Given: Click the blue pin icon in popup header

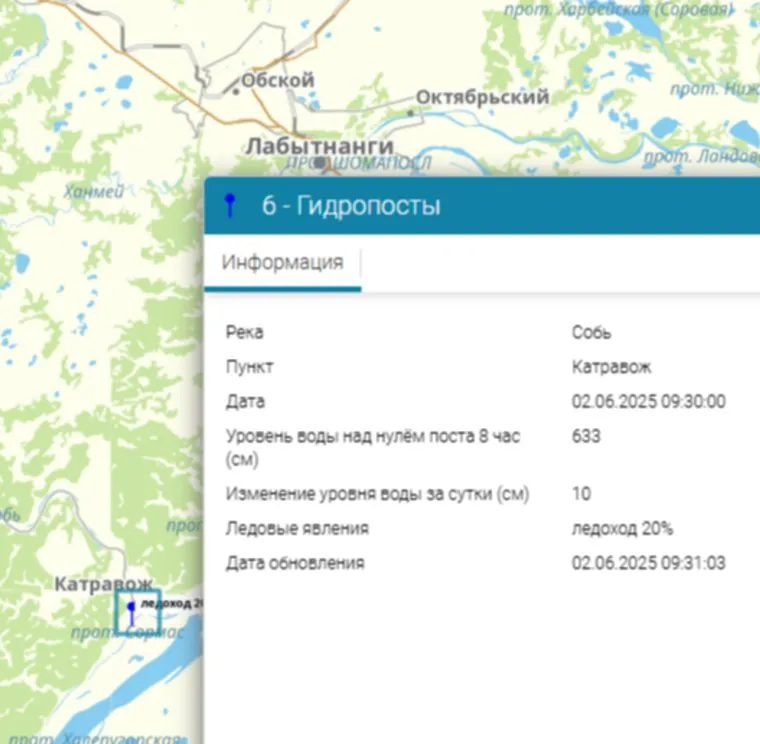Looking at the screenshot, I should (x=230, y=206).
